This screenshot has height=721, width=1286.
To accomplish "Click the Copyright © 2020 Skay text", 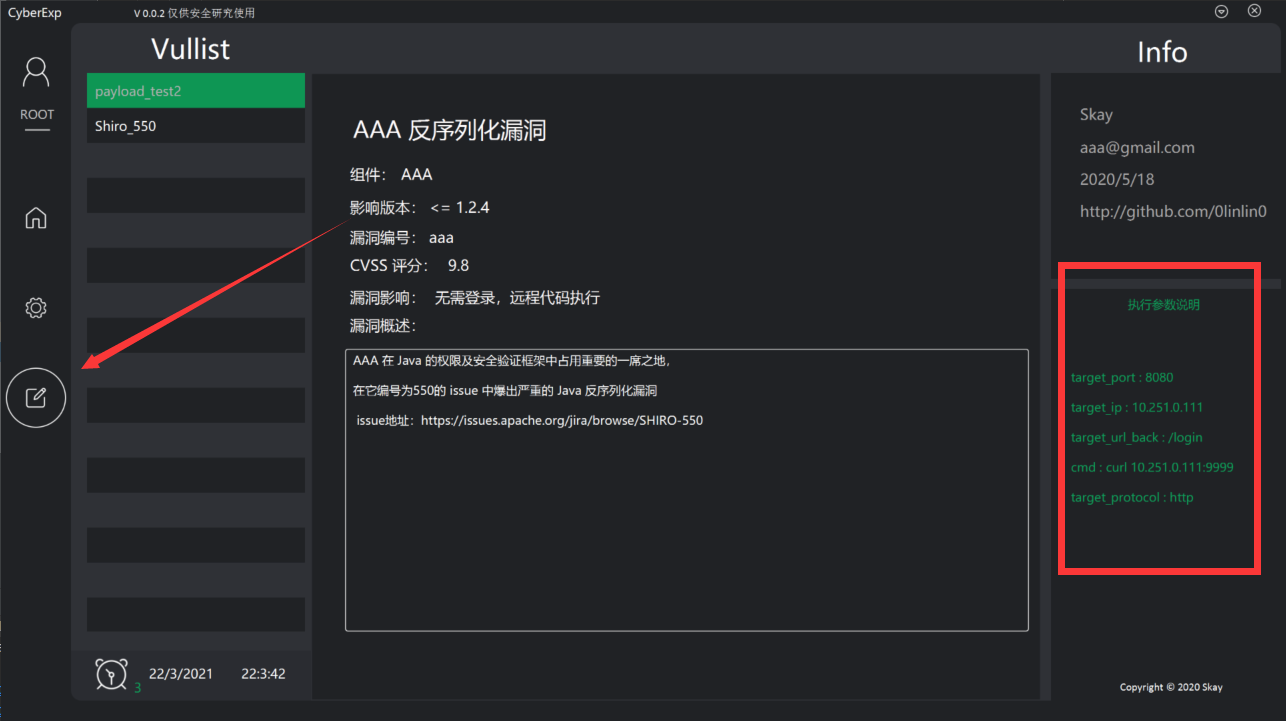I will [x=1171, y=687].
